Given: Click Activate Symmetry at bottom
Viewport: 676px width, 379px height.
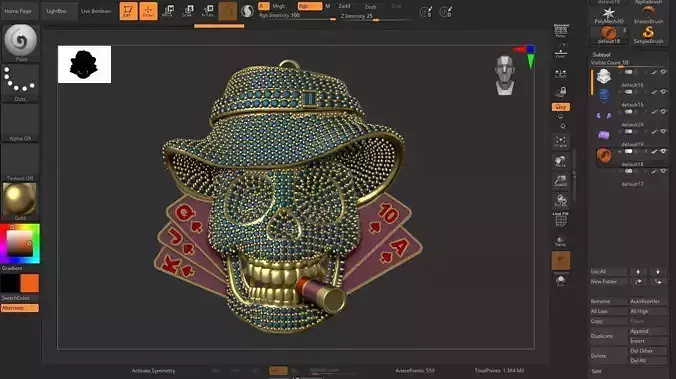Looking at the screenshot, I should pyautogui.click(x=153, y=370).
